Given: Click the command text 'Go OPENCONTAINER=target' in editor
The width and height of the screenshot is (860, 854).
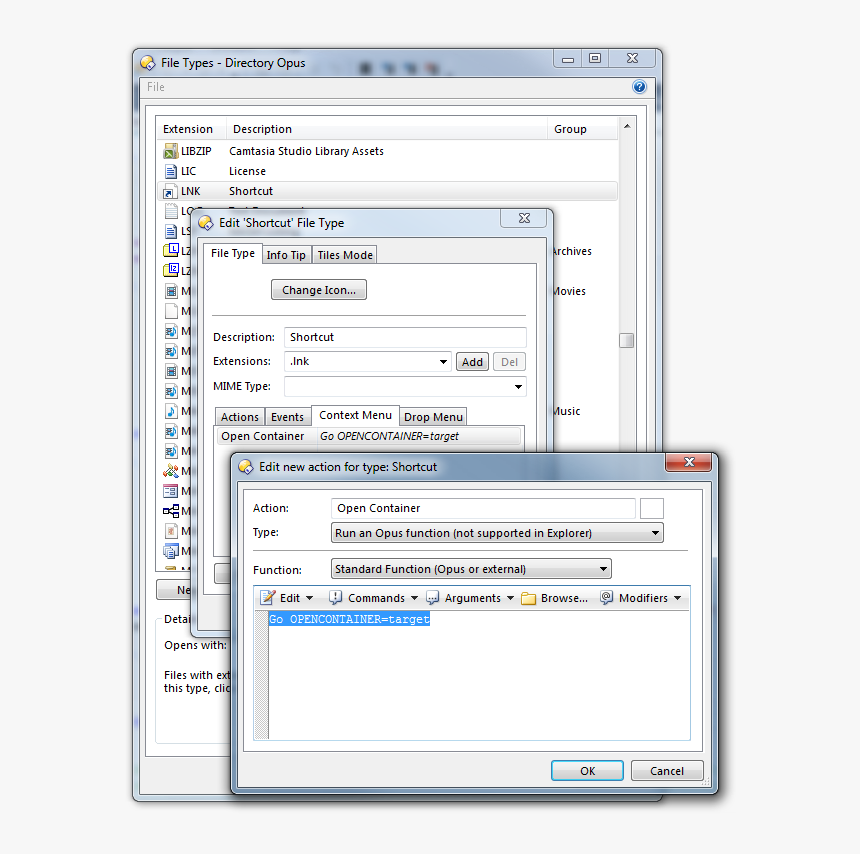Looking at the screenshot, I should 349,619.
